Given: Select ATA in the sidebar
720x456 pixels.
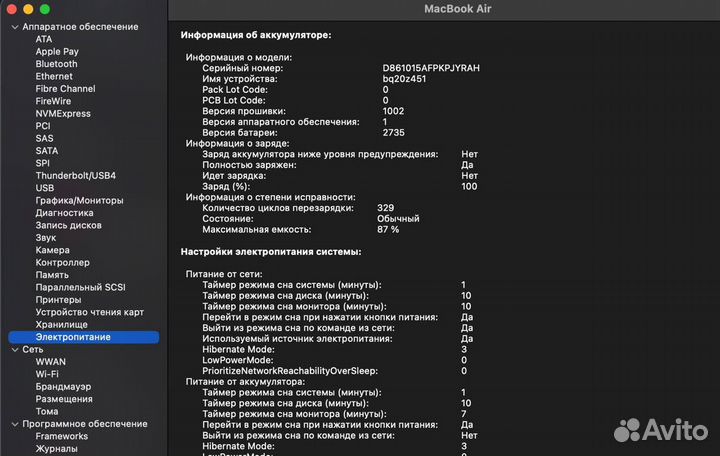Looking at the screenshot, I should (44, 39).
